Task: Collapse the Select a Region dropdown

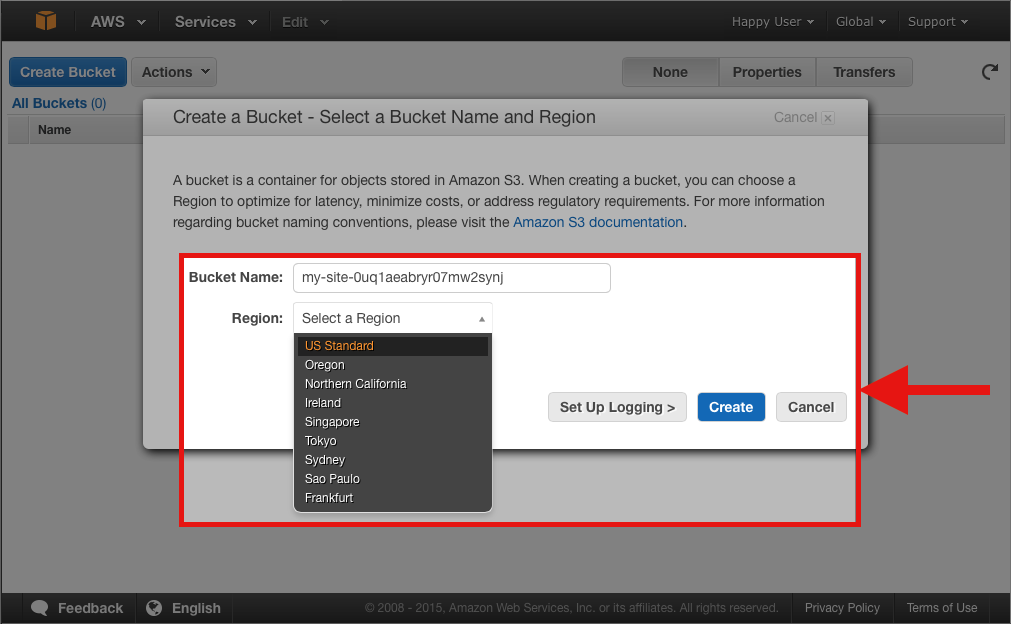Action: pos(393,318)
